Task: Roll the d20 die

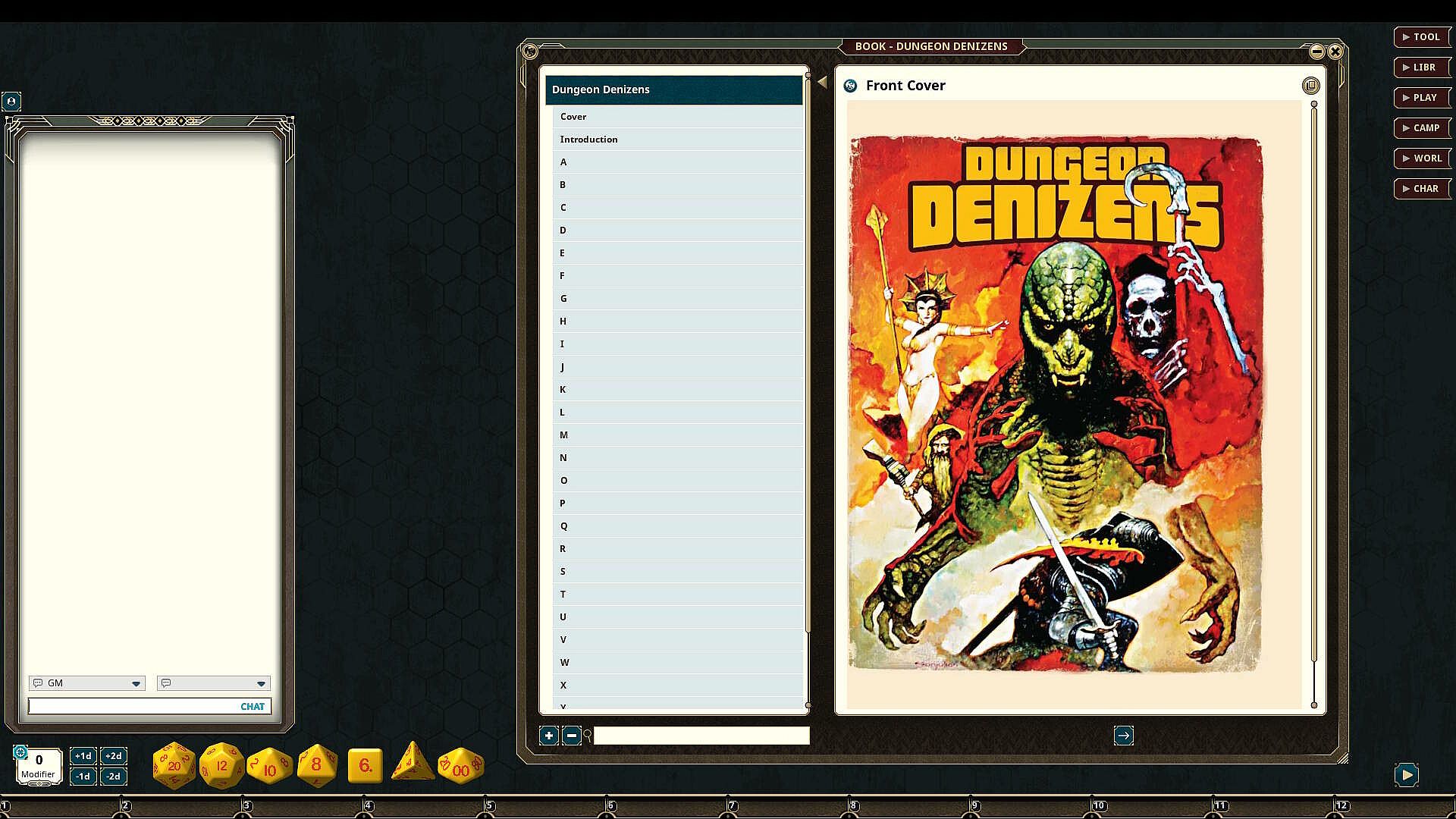Action: (x=174, y=764)
